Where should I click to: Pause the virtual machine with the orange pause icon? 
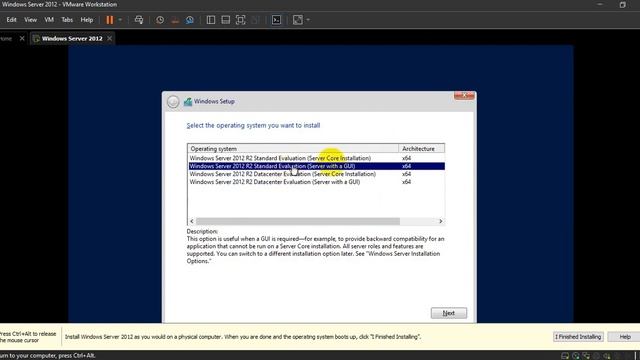(x=110, y=20)
